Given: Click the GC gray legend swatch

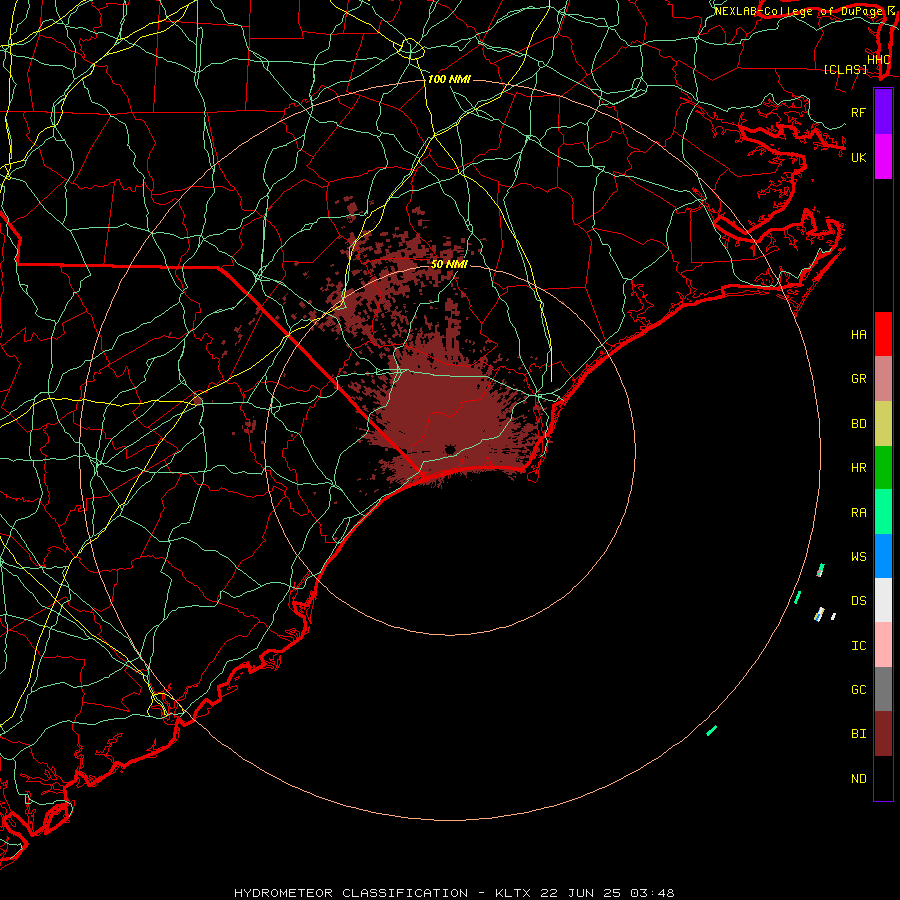Looking at the screenshot, I should 883,689.
